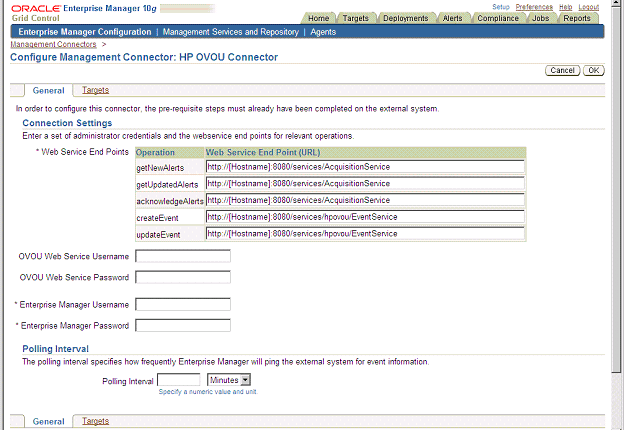Viewport: 624px width, 430px height.
Task: Click the Connection Settings section heading
Action: pyautogui.click(x=67, y=123)
